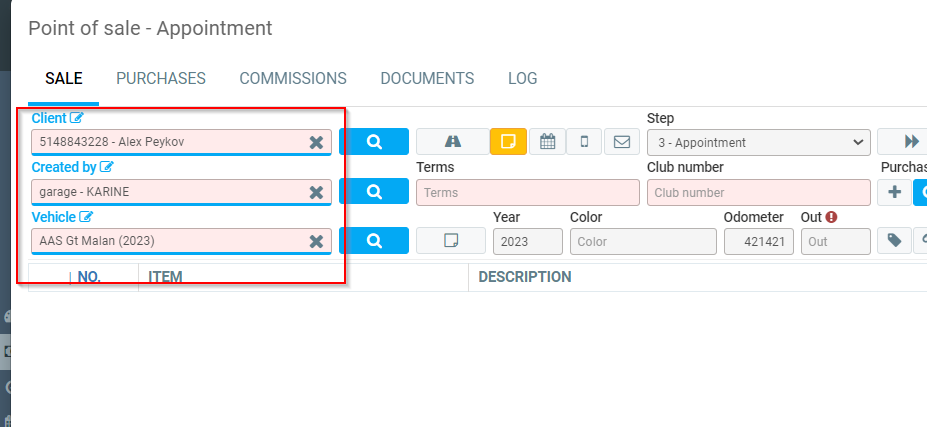927x427 pixels.
Task: Clear the Client field with X icon
Action: coord(316,143)
